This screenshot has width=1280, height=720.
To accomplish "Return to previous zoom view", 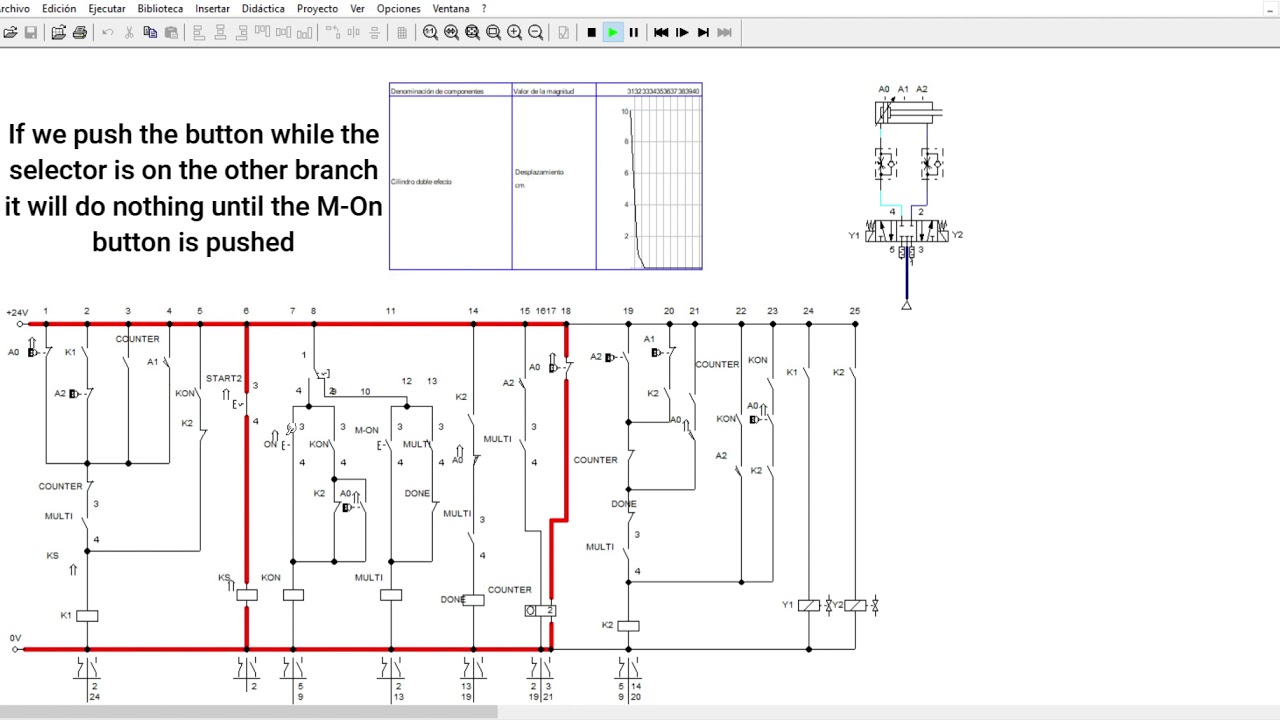I will click(x=451, y=33).
